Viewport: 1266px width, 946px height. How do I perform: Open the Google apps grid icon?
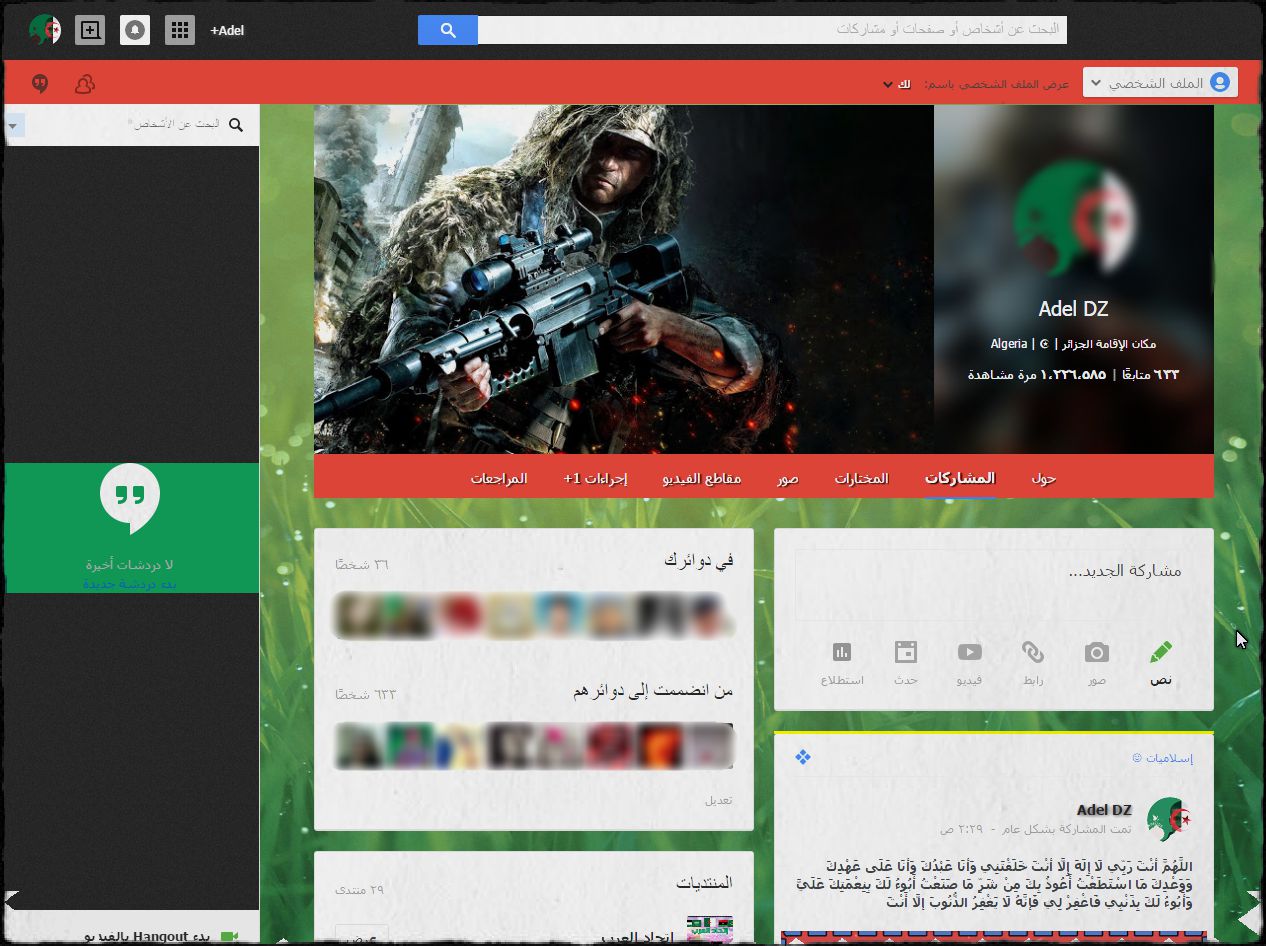pyautogui.click(x=180, y=30)
